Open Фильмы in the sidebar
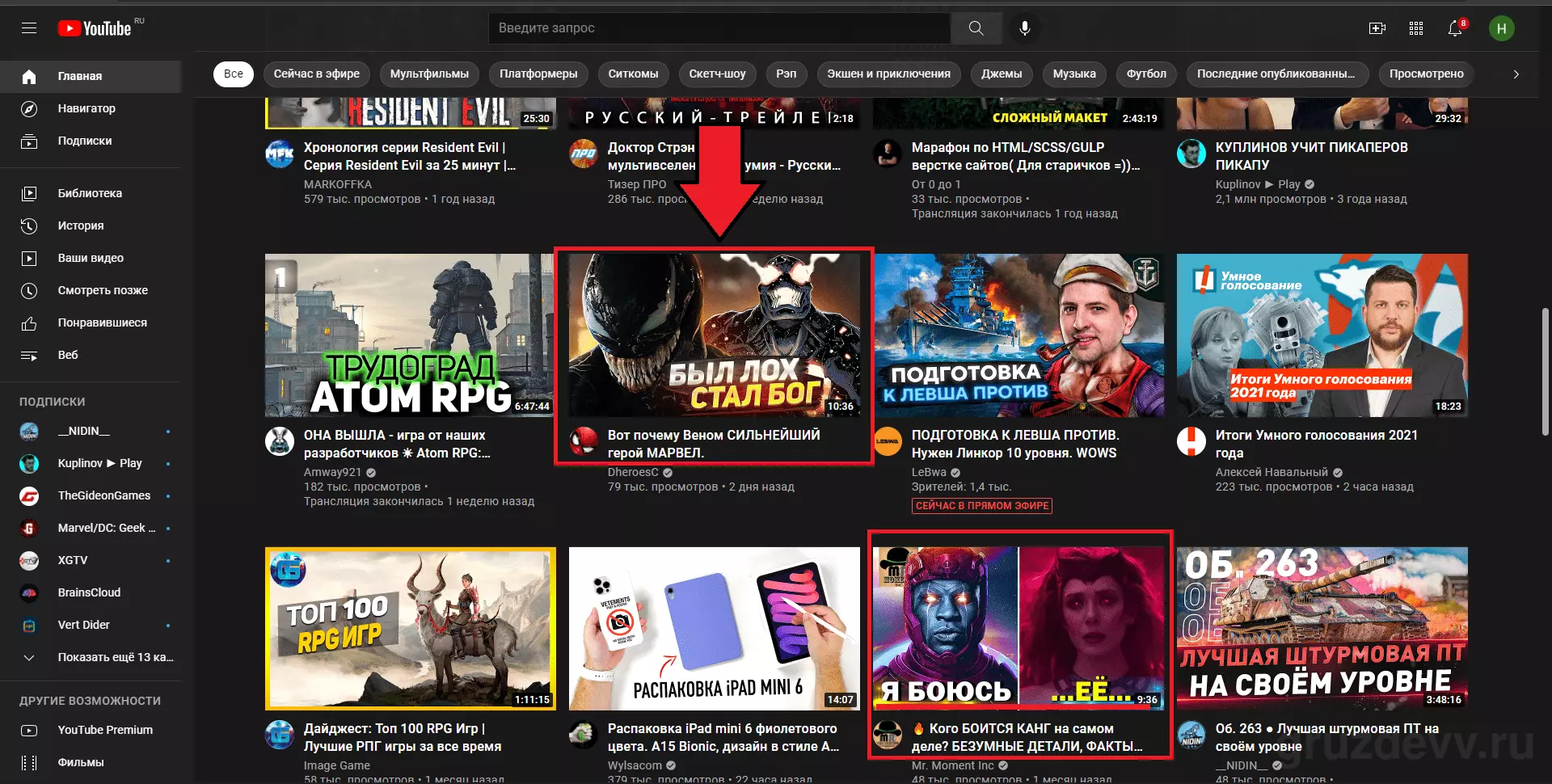The height and width of the screenshot is (784, 1552). pos(91,762)
